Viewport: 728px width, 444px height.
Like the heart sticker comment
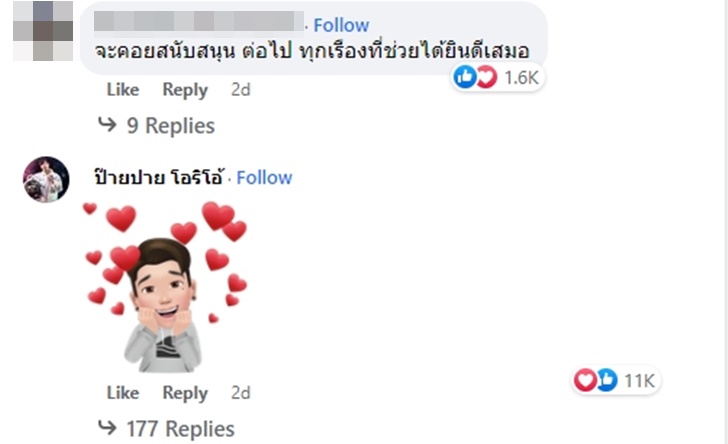[x=122, y=393]
